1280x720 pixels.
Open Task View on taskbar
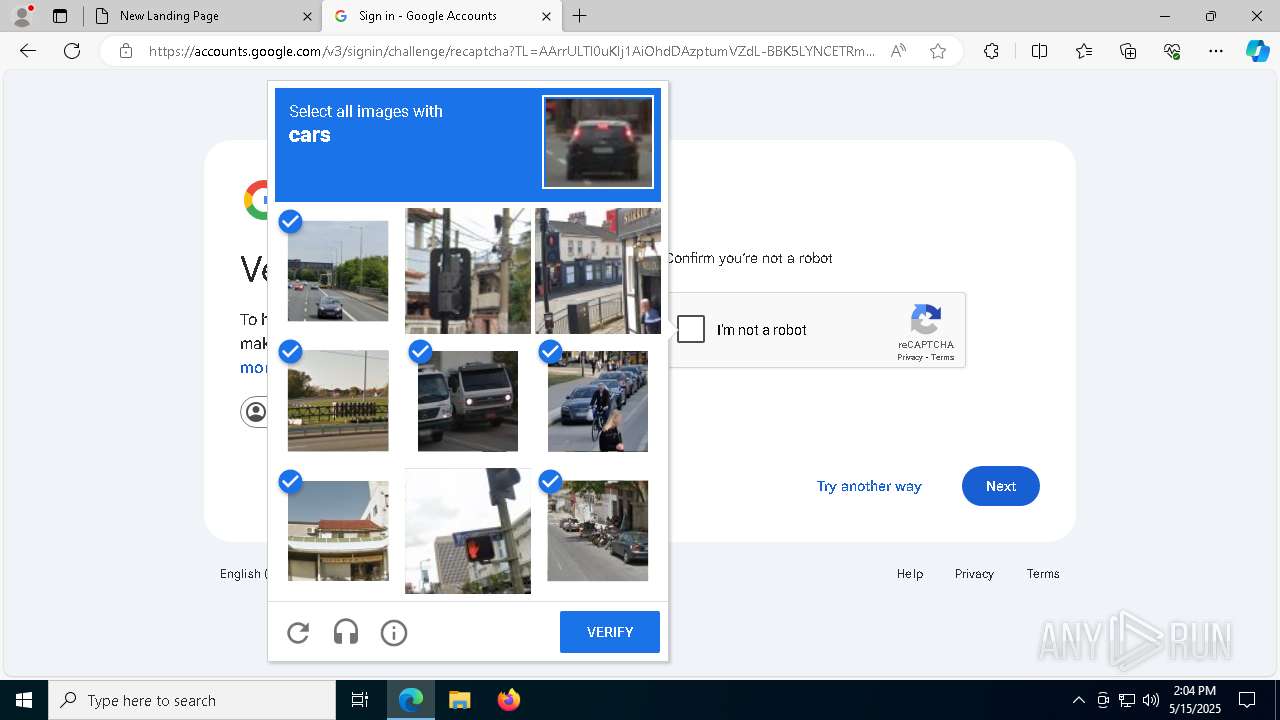pos(360,700)
